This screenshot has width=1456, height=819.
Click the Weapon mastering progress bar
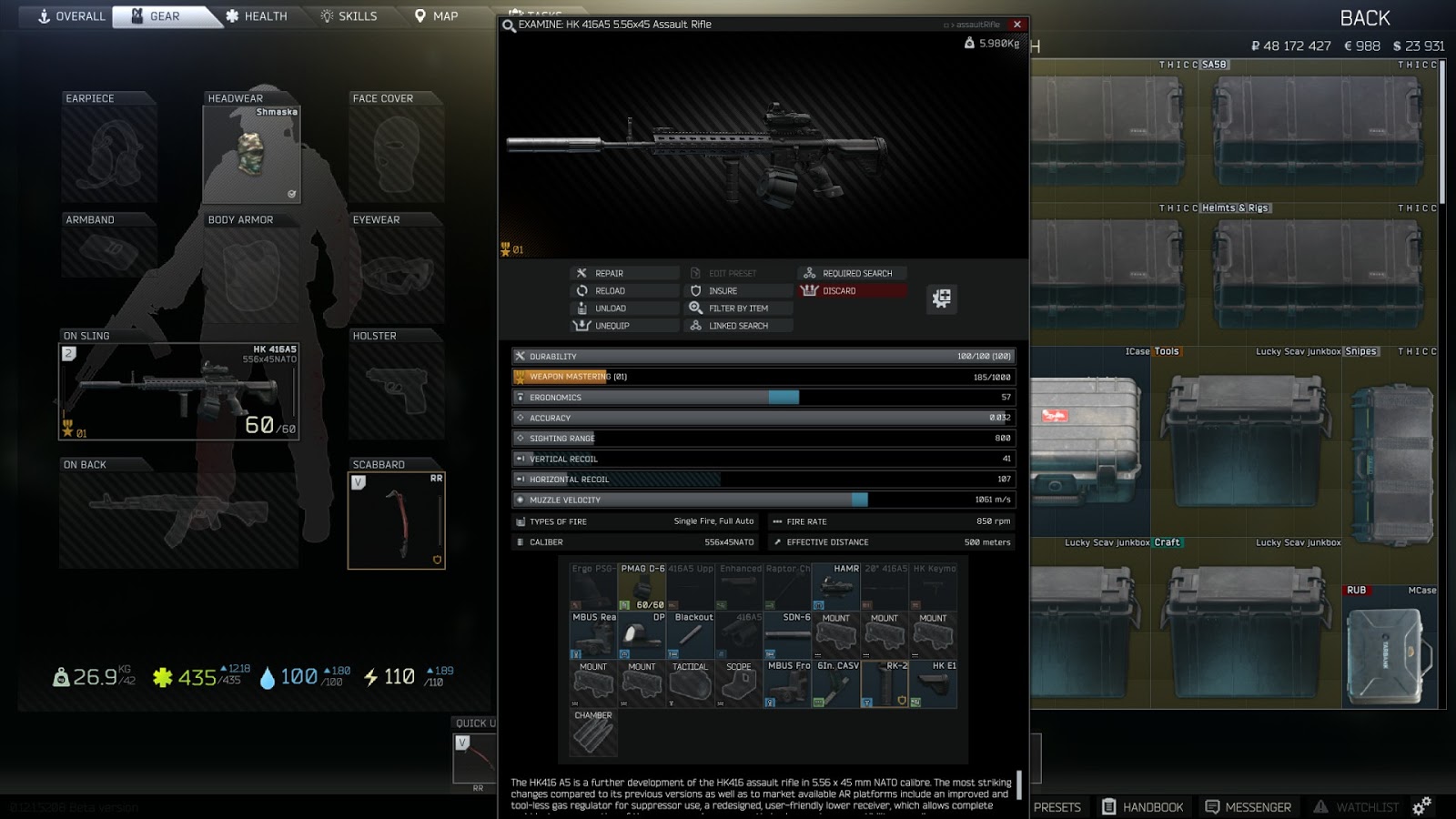pyautogui.click(x=763, y=377)
